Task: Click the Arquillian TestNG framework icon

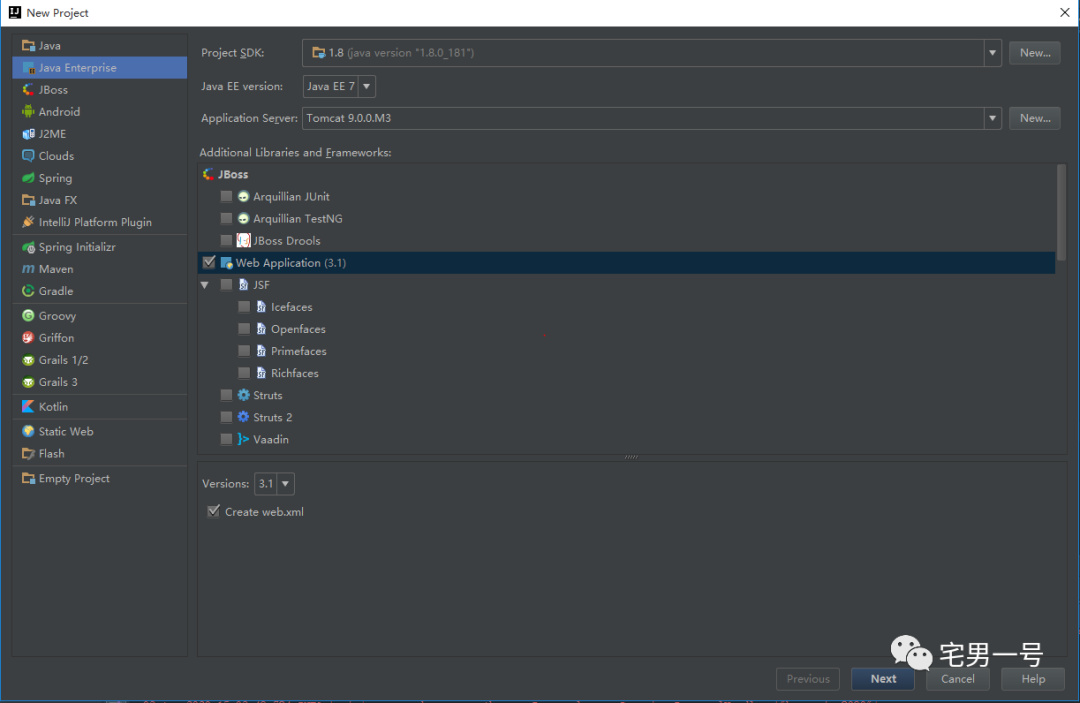Action: (243, 218)
